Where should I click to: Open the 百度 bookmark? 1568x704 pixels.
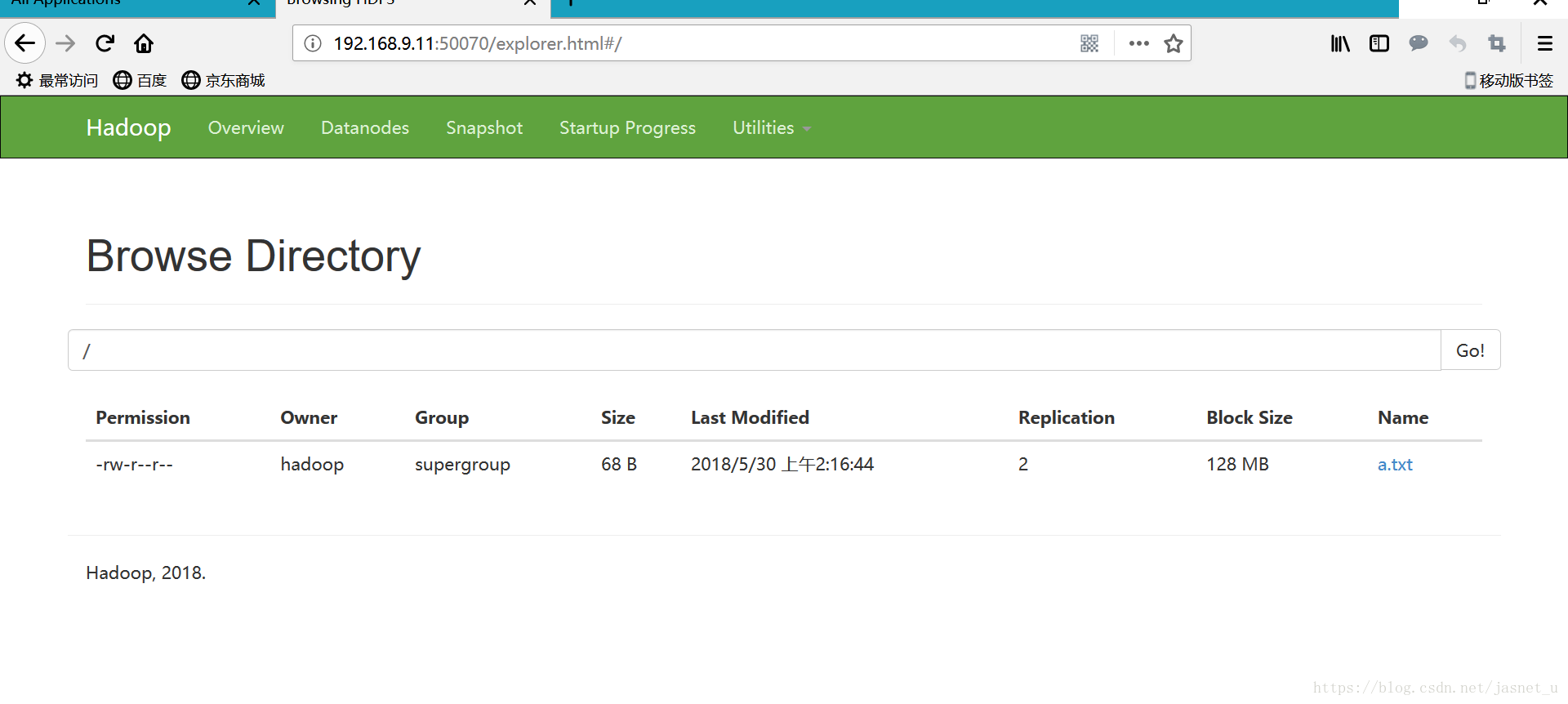[x=140, y=80]
